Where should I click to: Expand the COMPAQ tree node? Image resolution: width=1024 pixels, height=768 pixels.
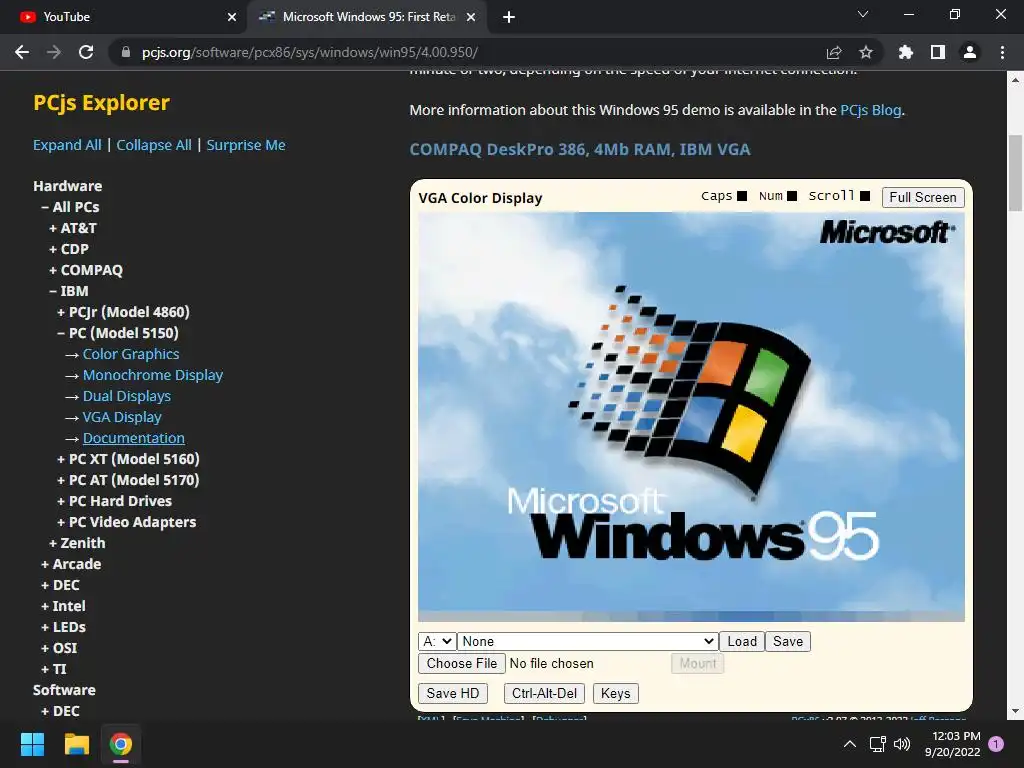click(x=86, y=270)
